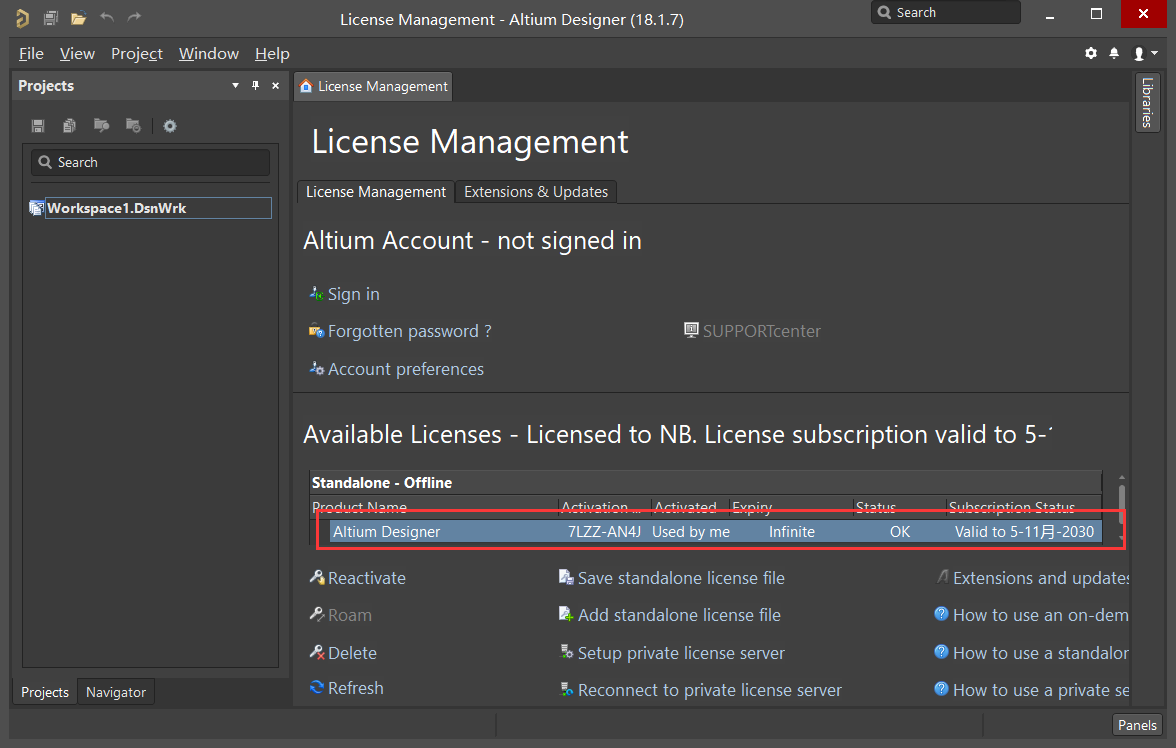
Task: Click the Save standalone license file icon
Action: click(x=566, y=577)
